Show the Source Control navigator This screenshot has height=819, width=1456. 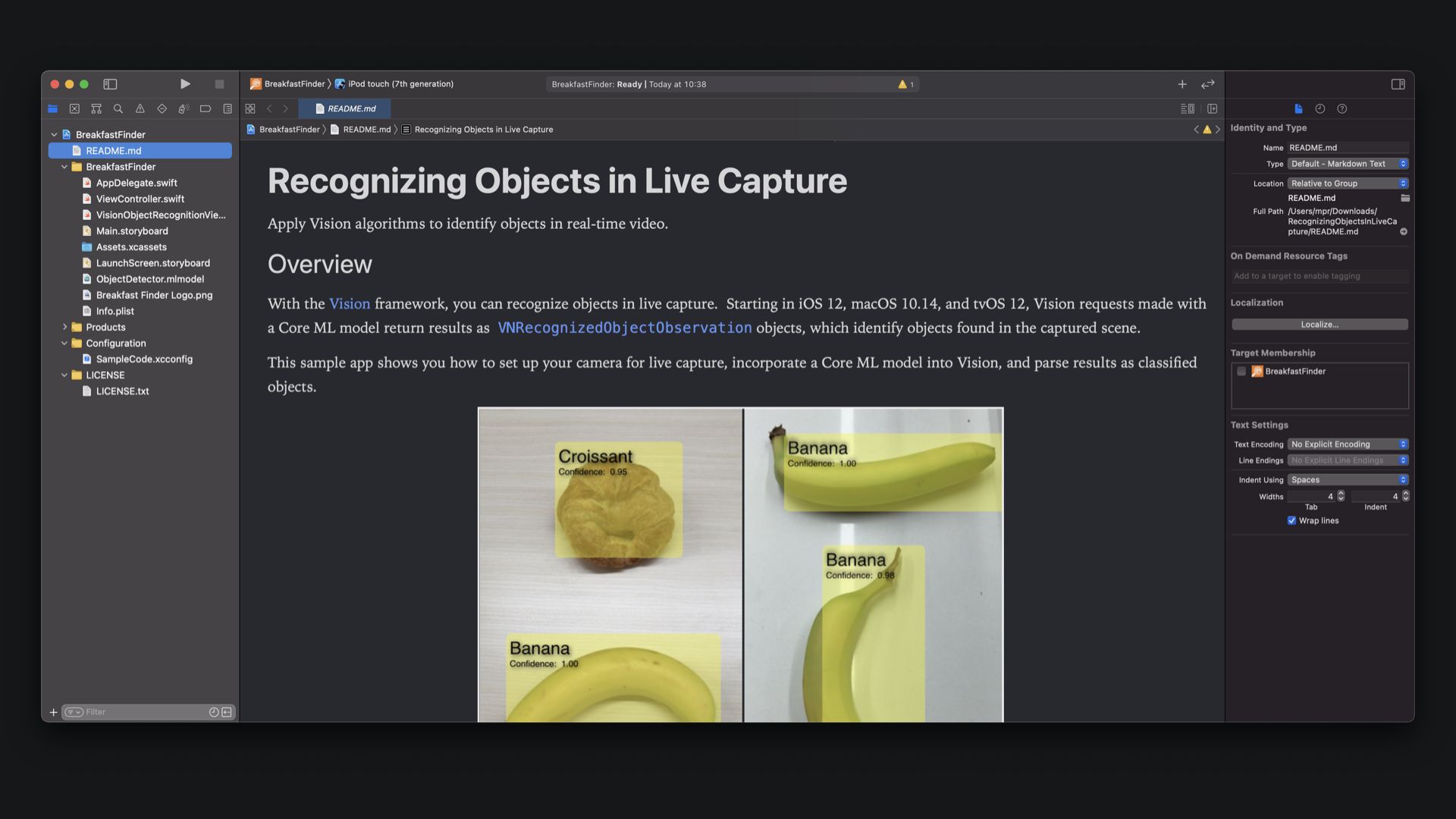pos(74,108)
